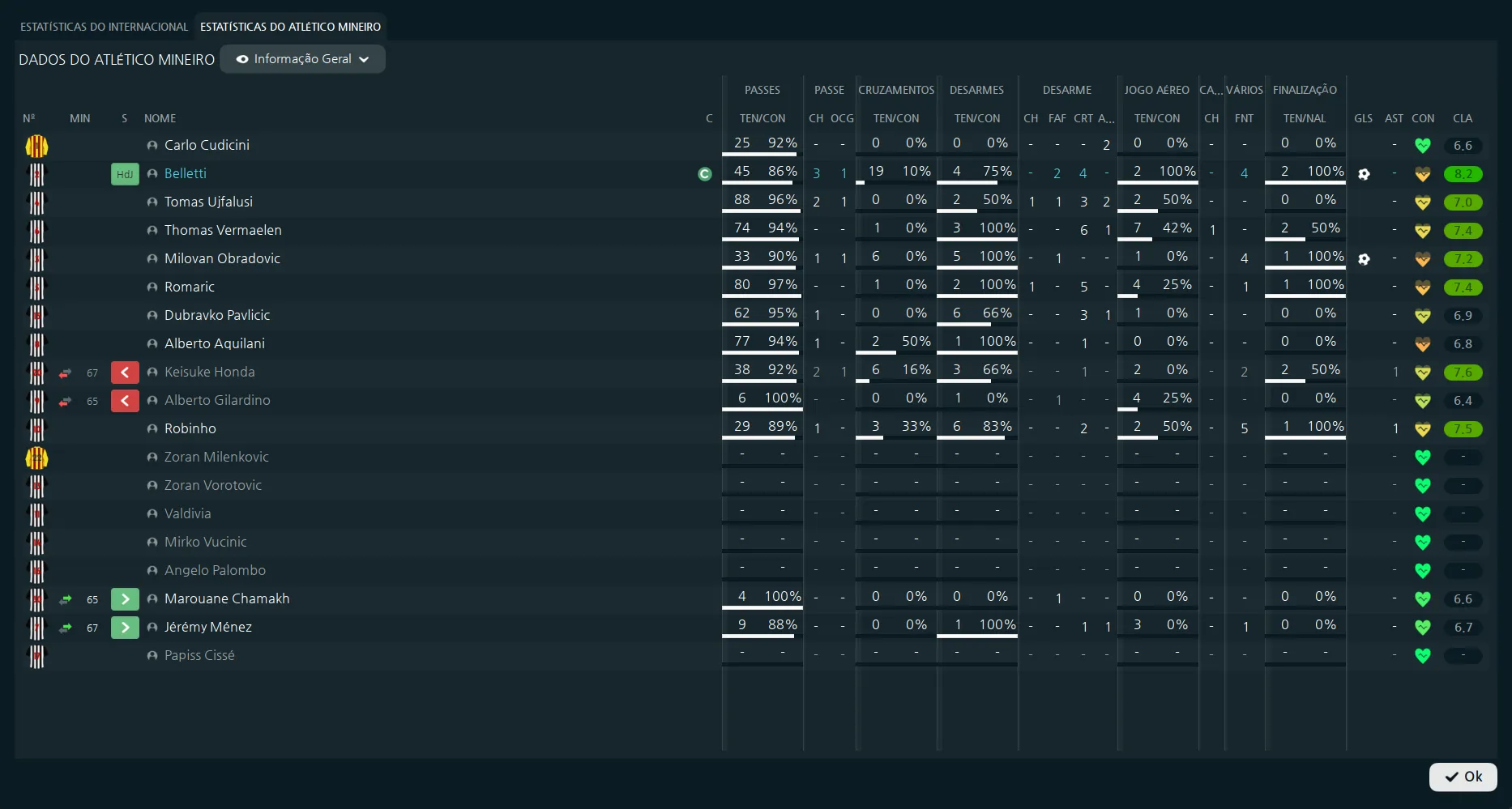Image resolution: width=1512 pixels, height=809 pixels.
Task: Click Alberto Aquilani's profile person icon
Action: [152, 344]
